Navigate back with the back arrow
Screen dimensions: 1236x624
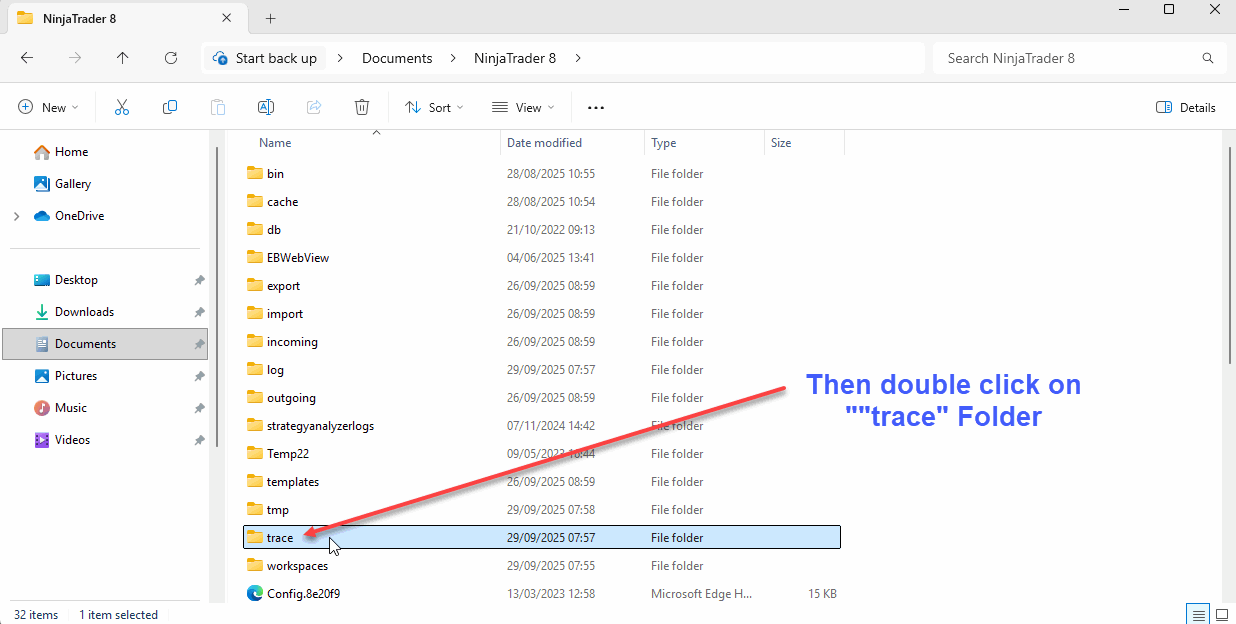pyautogui.click(x=27, y=58)
